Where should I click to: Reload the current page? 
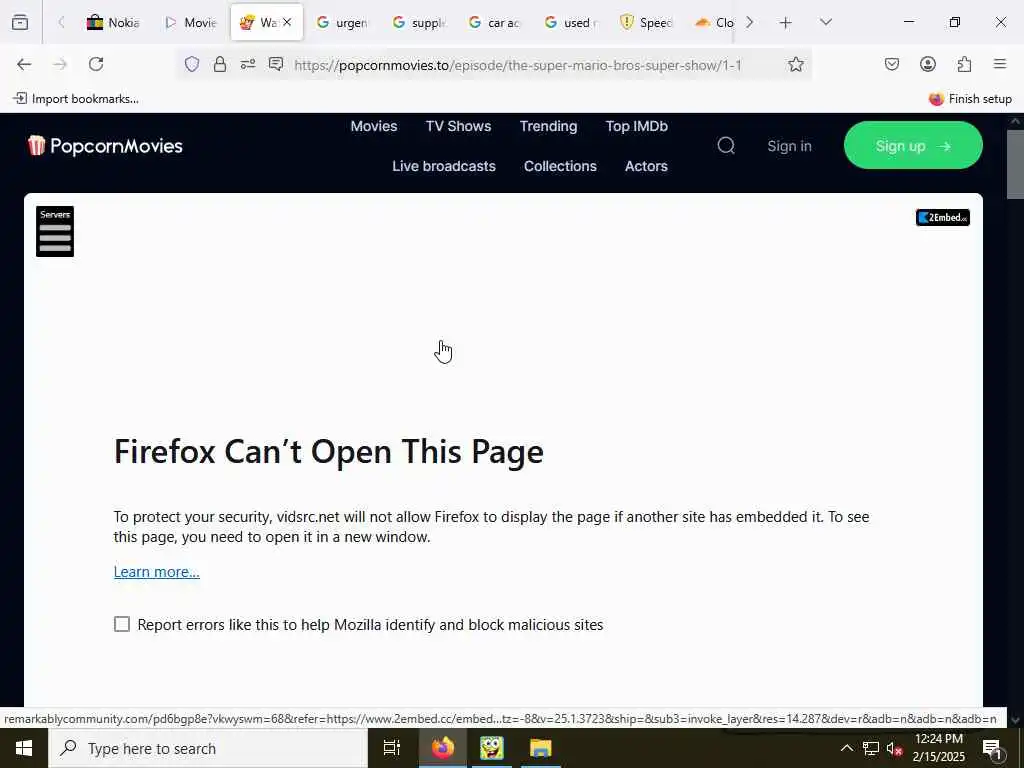click(x=96, y=64)
